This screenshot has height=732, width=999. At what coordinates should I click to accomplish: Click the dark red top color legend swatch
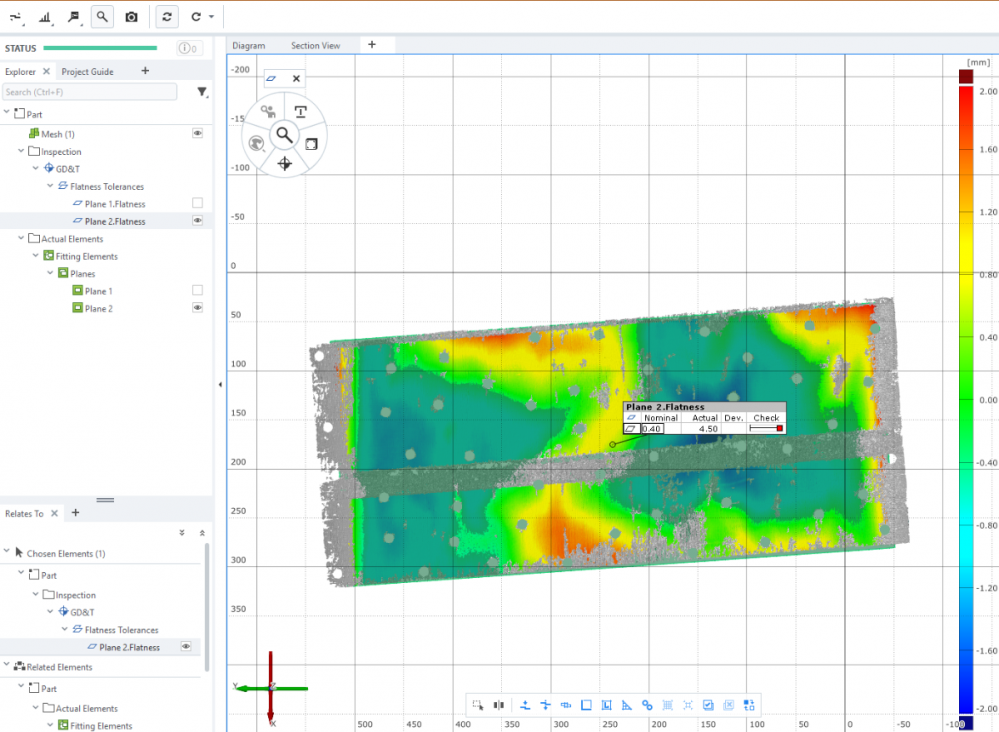965,76
